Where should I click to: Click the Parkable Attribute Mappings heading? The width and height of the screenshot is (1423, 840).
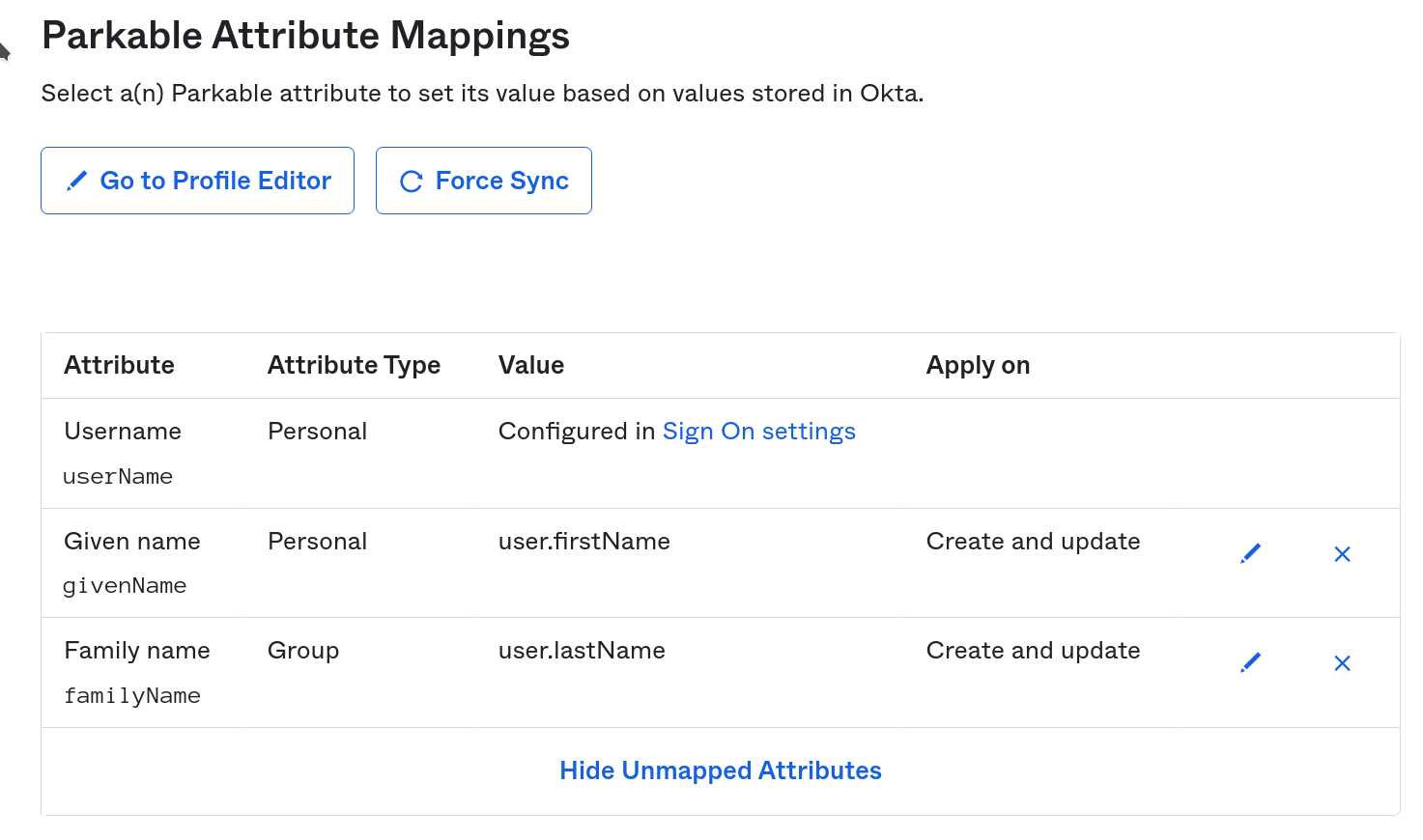pyautogui.click(x=305, y=35)
